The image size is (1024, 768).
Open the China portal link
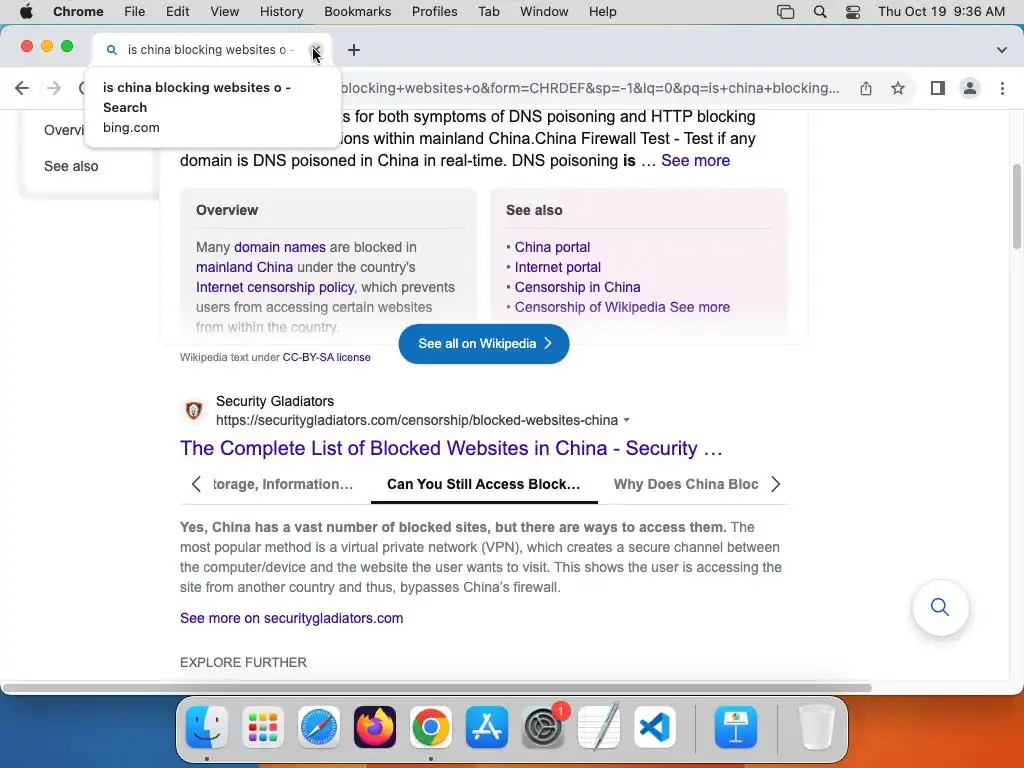coord(552,248)
